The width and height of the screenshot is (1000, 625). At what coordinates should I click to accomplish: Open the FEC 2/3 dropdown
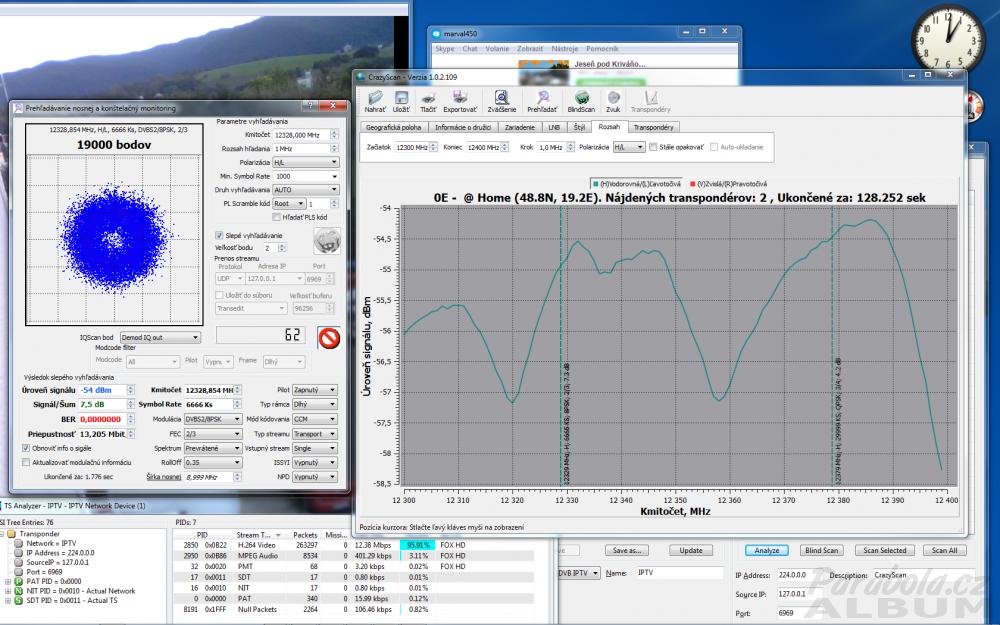(213, 434)
